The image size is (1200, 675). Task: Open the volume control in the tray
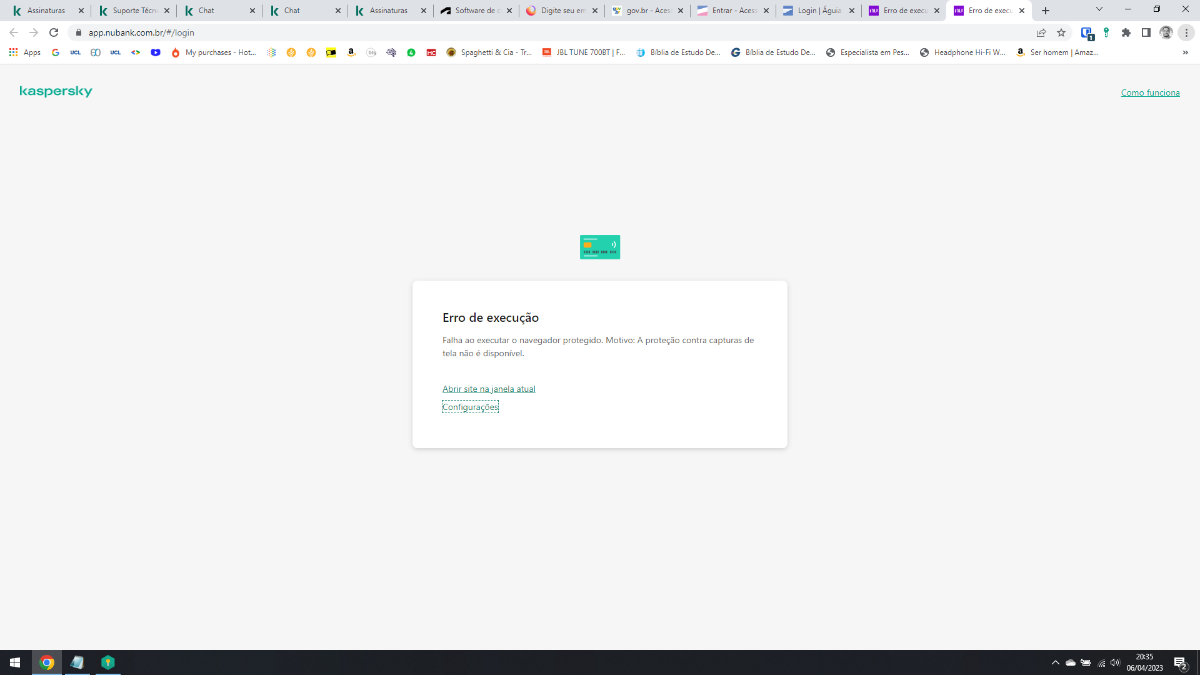tap(1114, 662)
